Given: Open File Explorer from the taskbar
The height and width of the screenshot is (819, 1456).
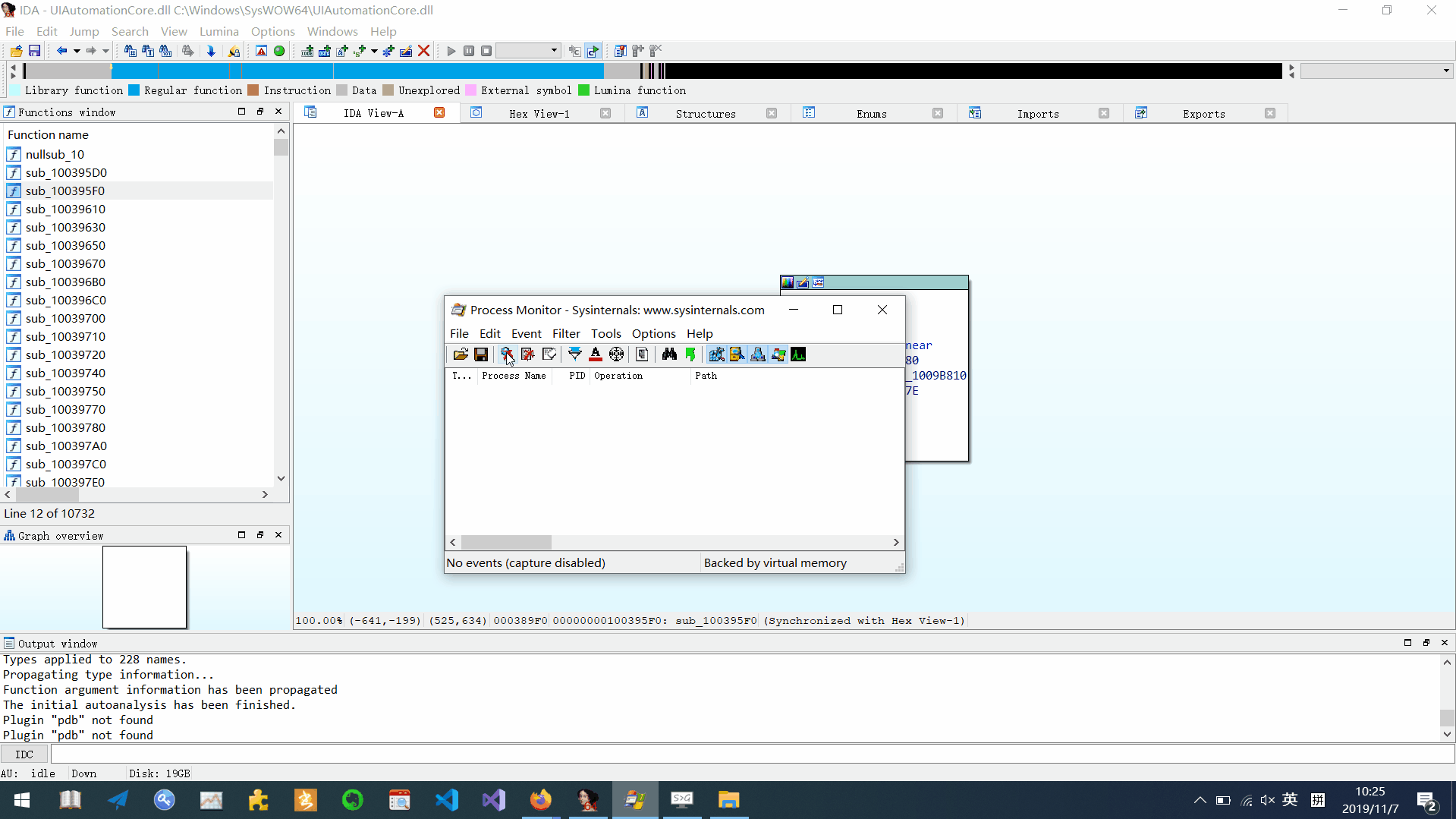Looking at the screenshot, I should [x=729, y=800].
